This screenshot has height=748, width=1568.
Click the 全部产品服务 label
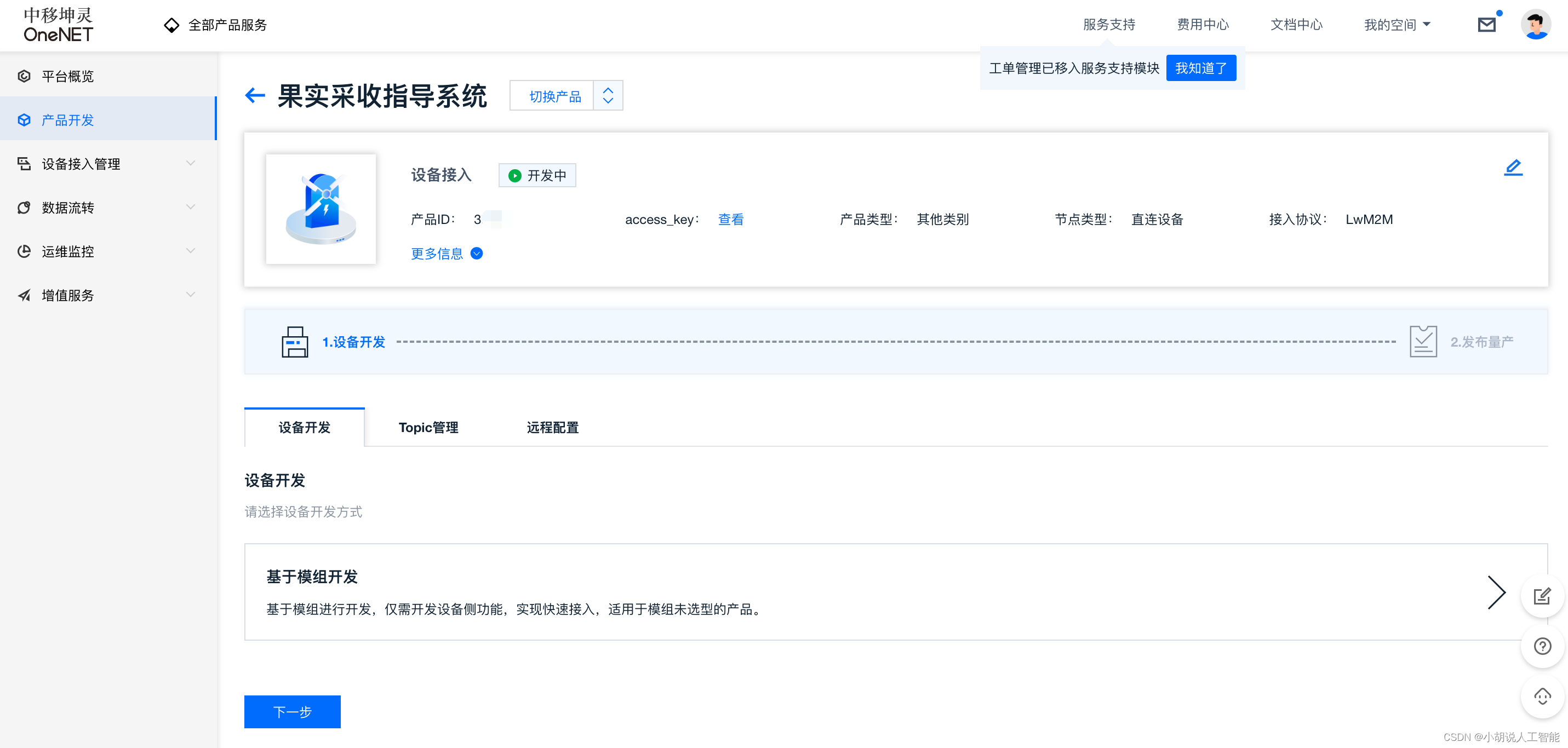pyautogui.click(x=228, y=25)
